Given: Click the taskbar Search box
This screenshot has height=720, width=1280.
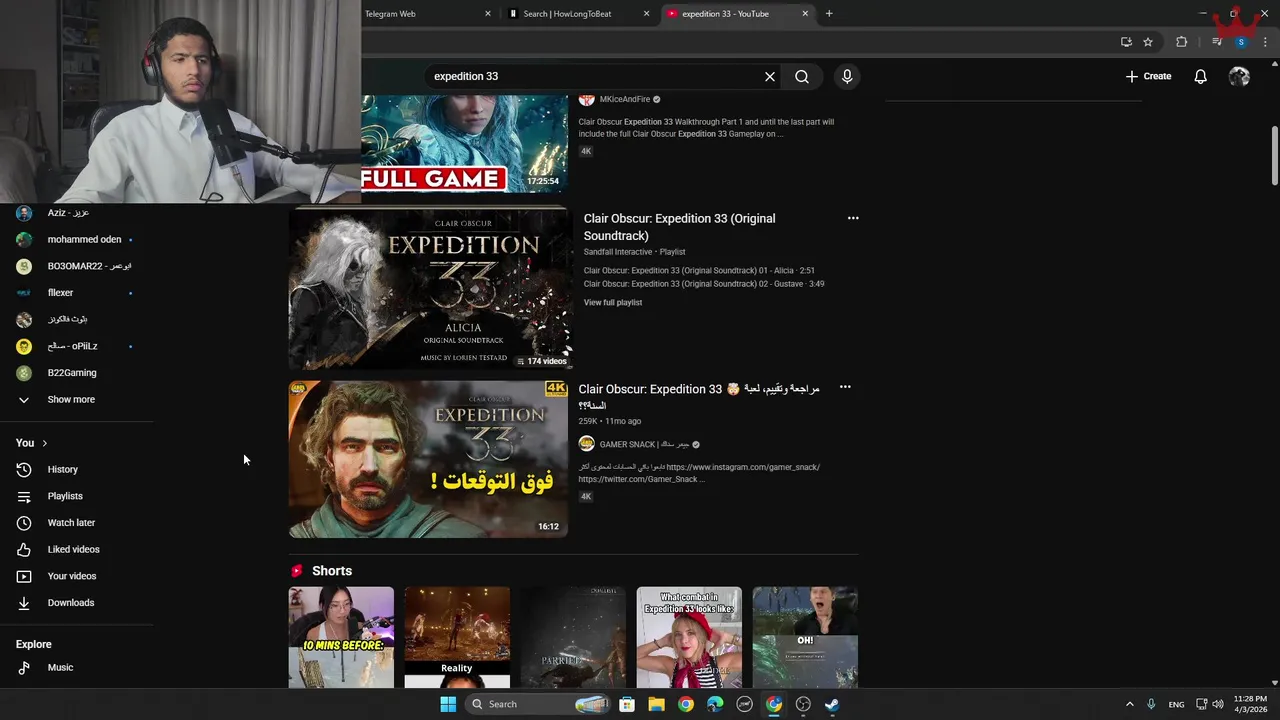Looking at the screenshot, I should click(540, 704).
